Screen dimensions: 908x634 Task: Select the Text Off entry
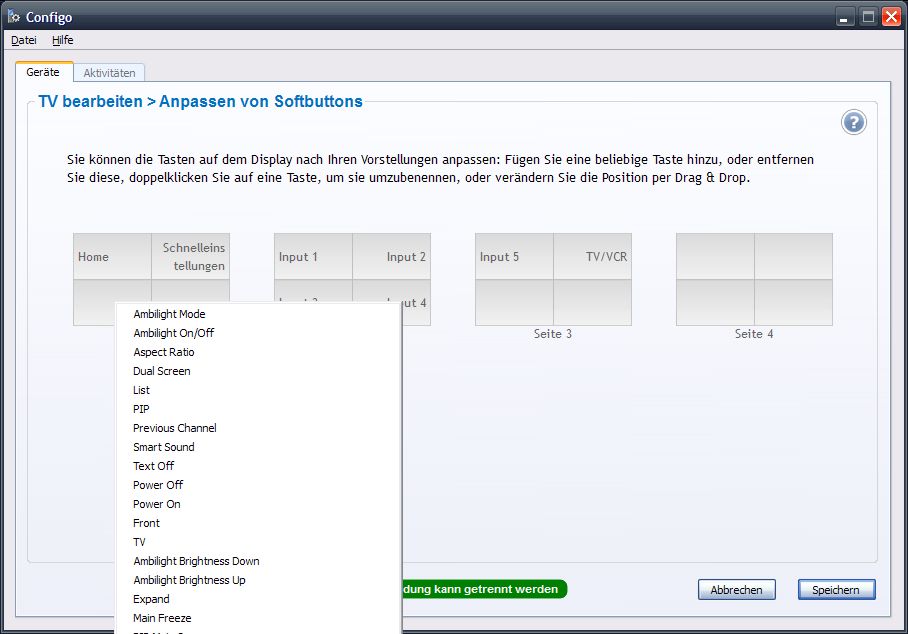coord(153,466)
